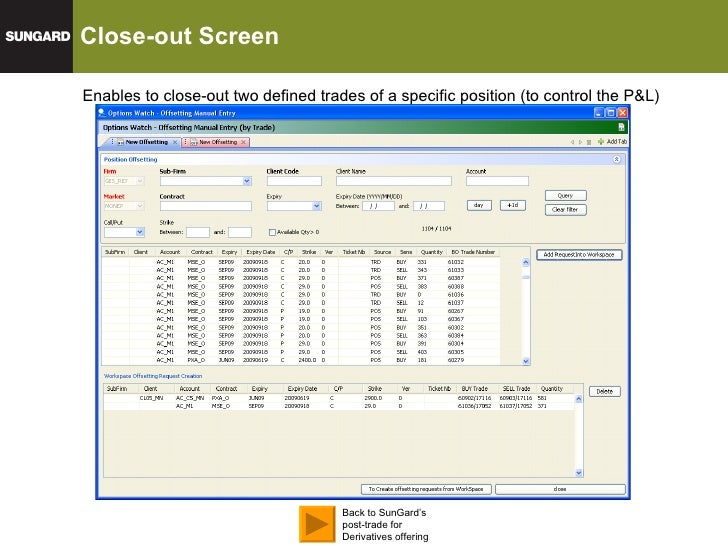Click the Client Name input field
Viewport: 728px width, 546px height.
[394, 181]
